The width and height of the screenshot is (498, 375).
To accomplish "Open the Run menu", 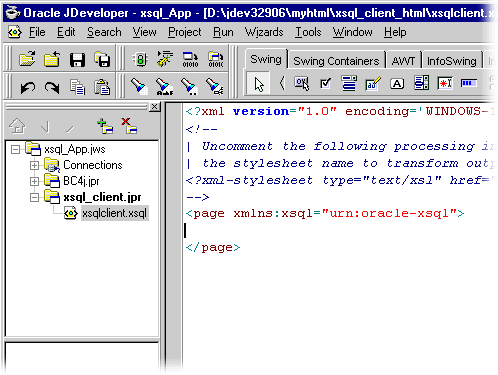I will 223,32.
